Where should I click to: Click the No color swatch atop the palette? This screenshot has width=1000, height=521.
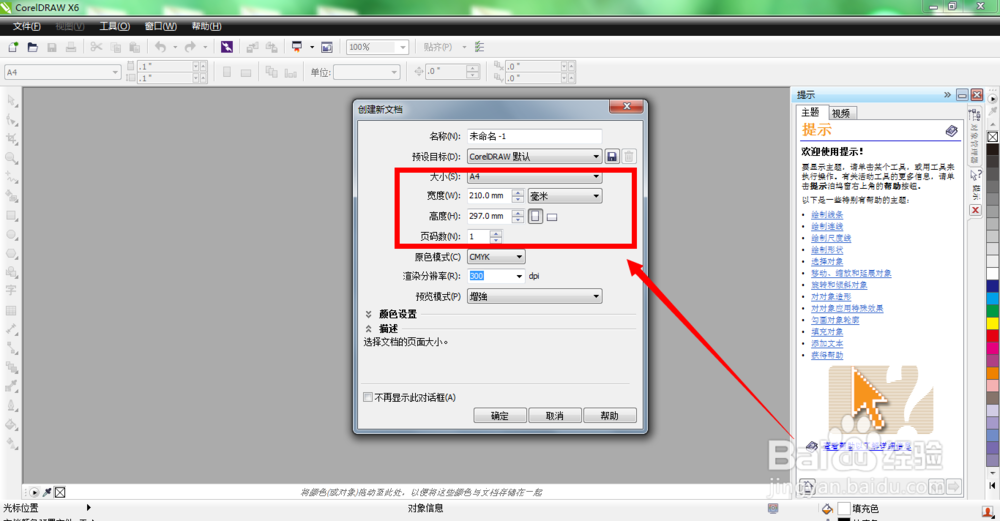(x=993, y=136)
